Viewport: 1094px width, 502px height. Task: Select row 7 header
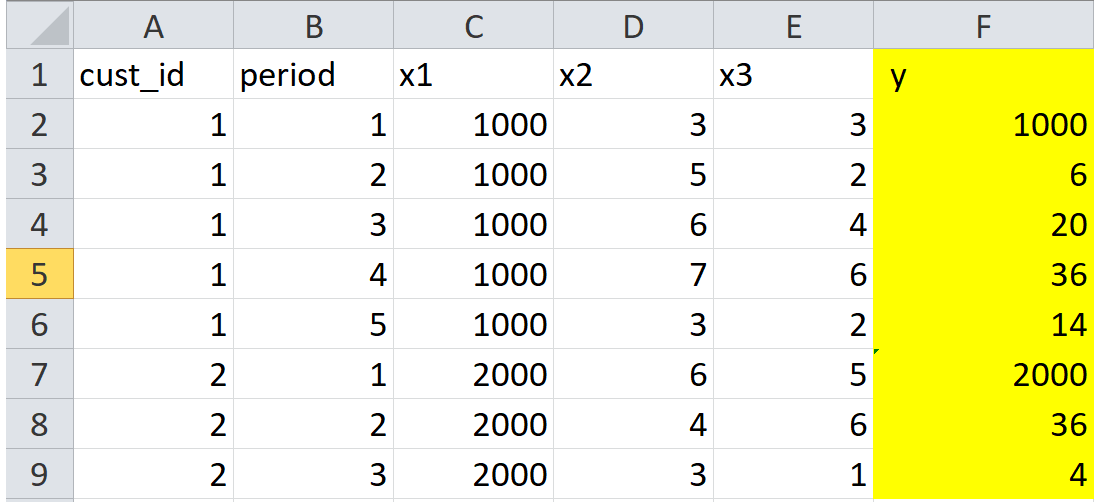(39, 374)
